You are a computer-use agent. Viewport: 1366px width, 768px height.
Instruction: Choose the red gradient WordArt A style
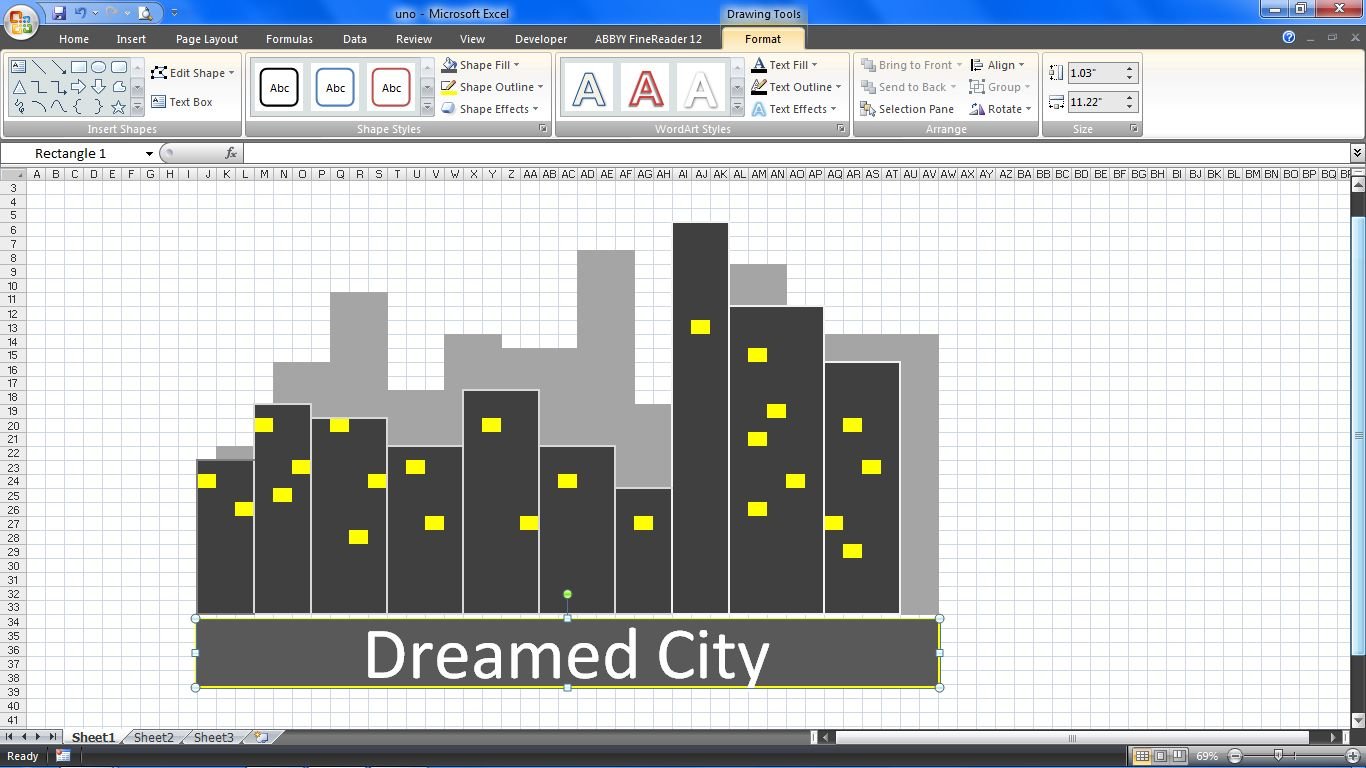point(645,88)
